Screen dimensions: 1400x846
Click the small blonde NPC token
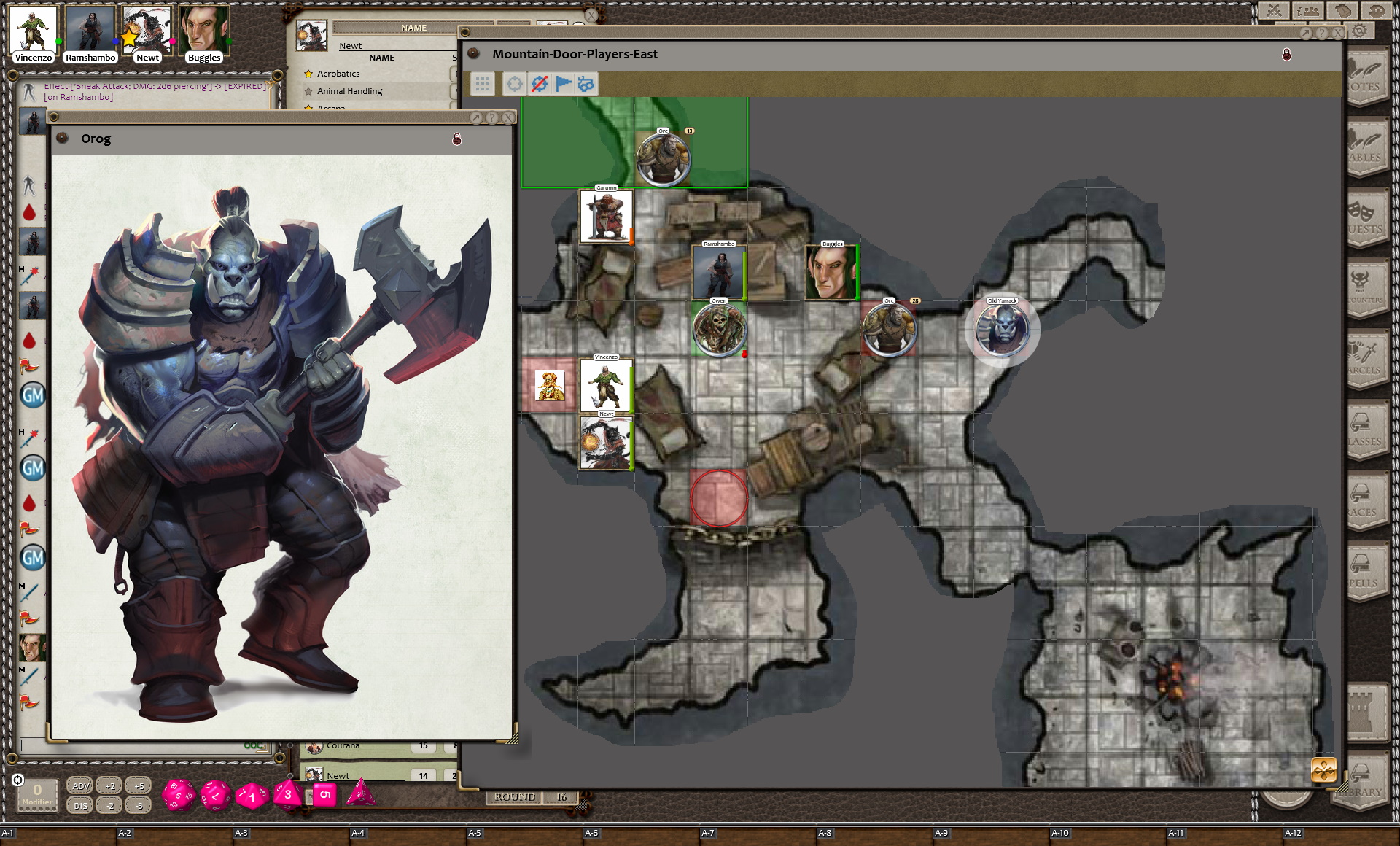click(549, 386)
